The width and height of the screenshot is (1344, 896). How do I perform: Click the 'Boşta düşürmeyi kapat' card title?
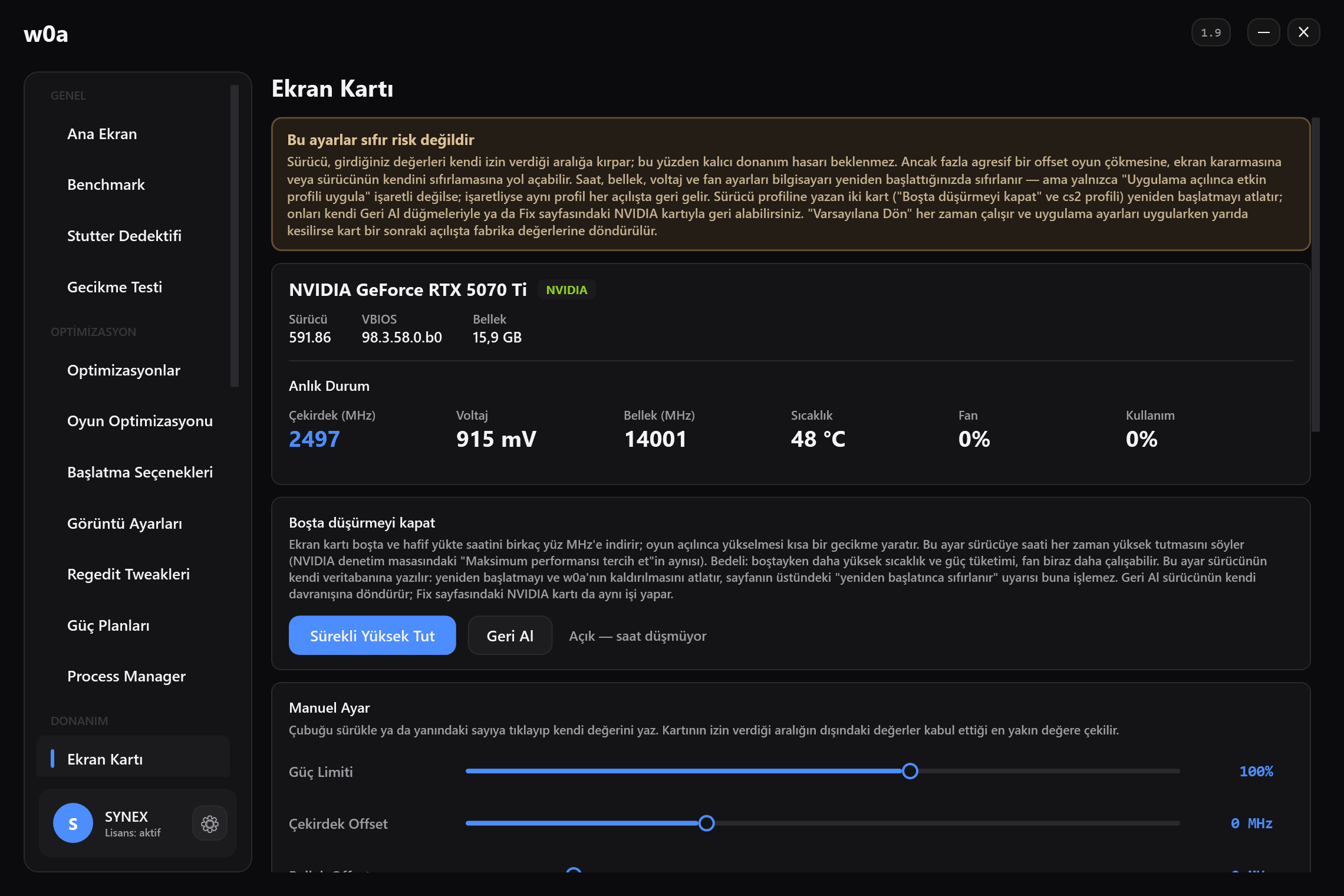click(361, 523)
